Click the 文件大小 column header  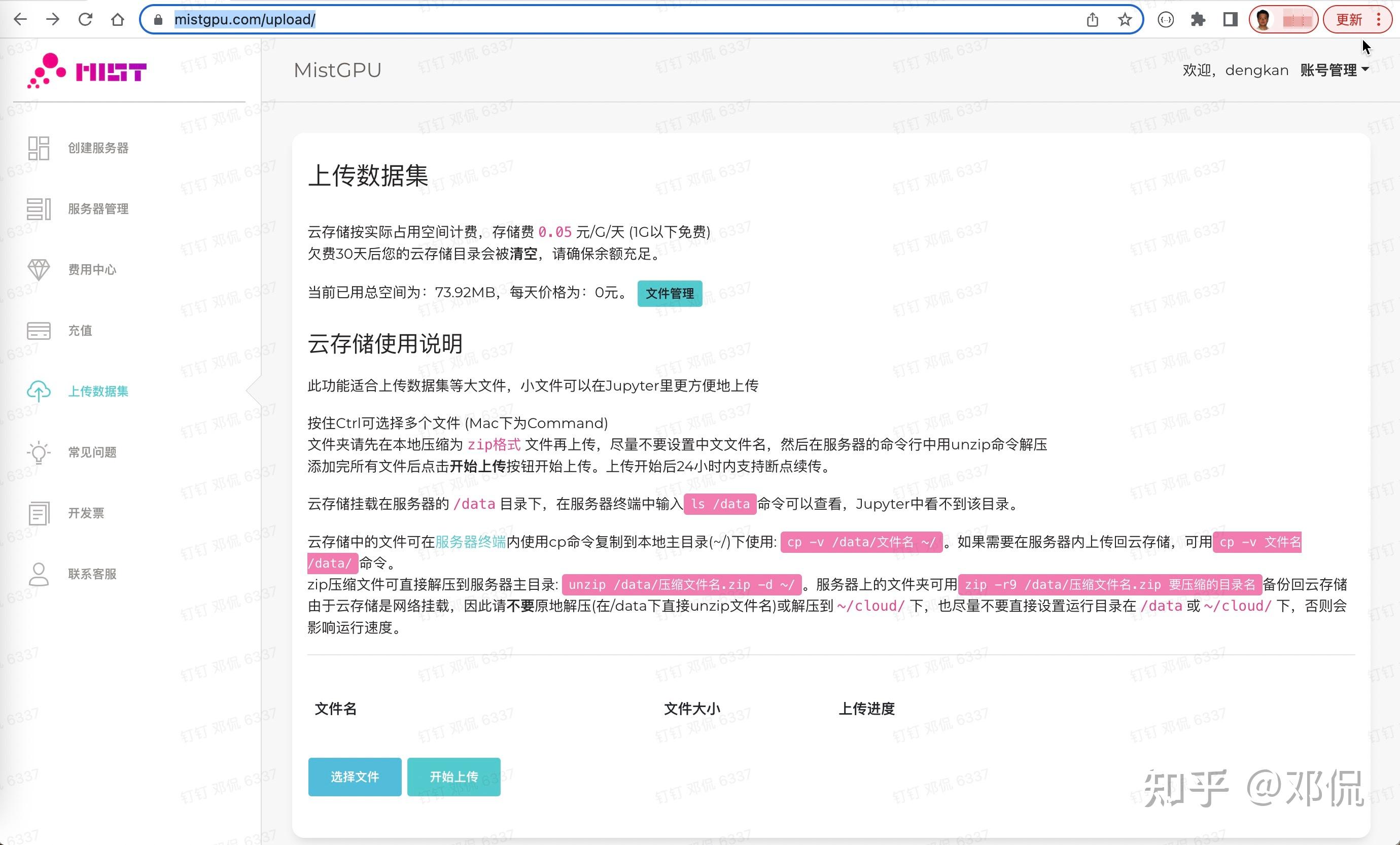(692, 709)
